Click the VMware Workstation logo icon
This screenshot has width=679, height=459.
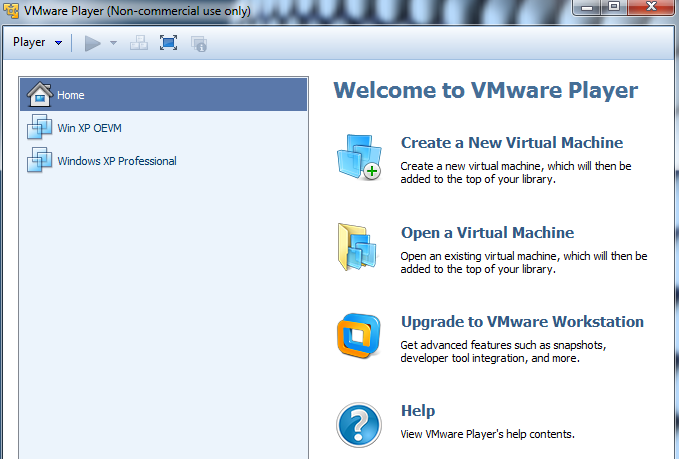[x=359, y=336]
